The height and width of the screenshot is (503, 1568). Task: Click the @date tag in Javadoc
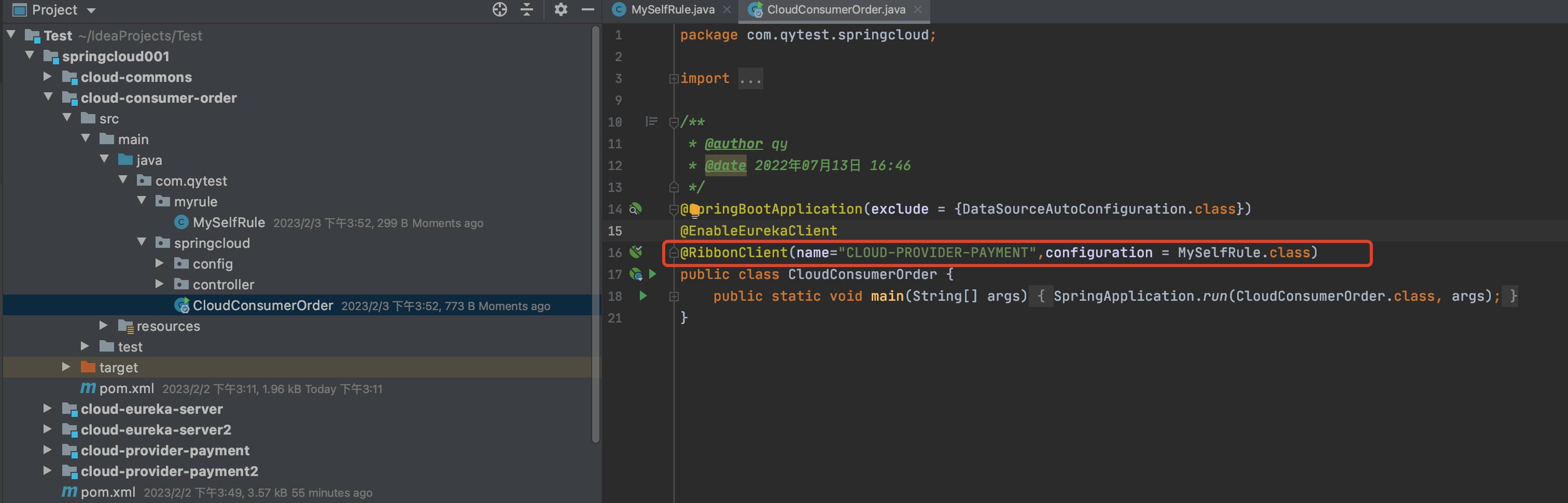coord(725,165)
